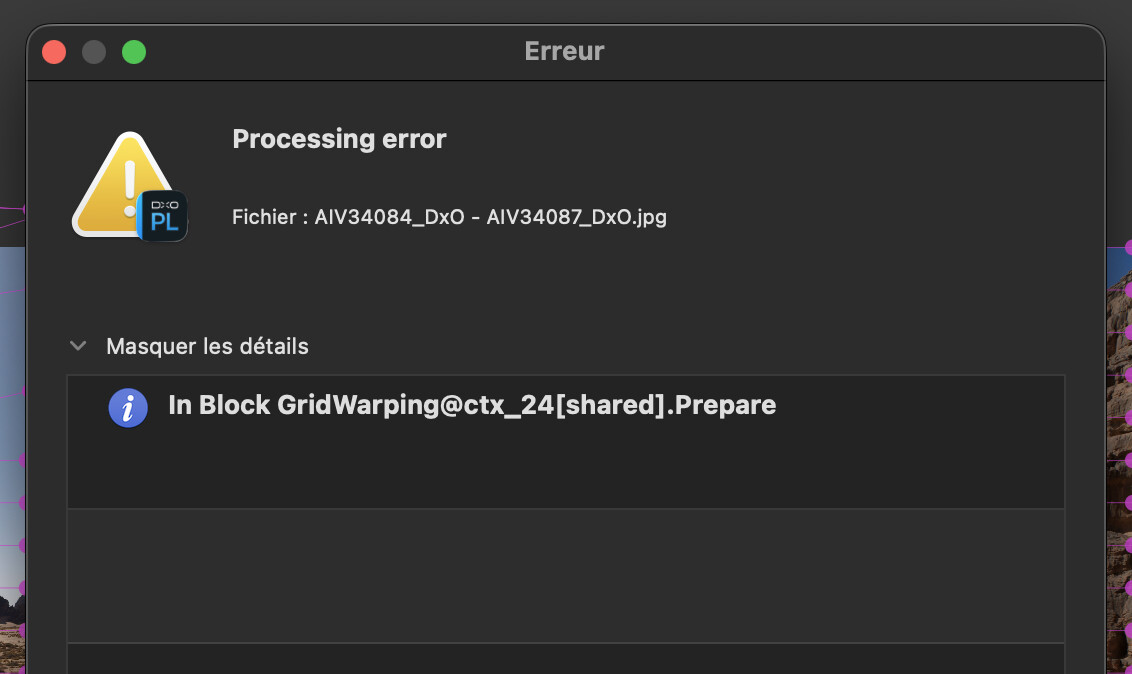Click the empty second row in details list
1132x674 pixels.
pyautogui.click(x=565, y=575)
